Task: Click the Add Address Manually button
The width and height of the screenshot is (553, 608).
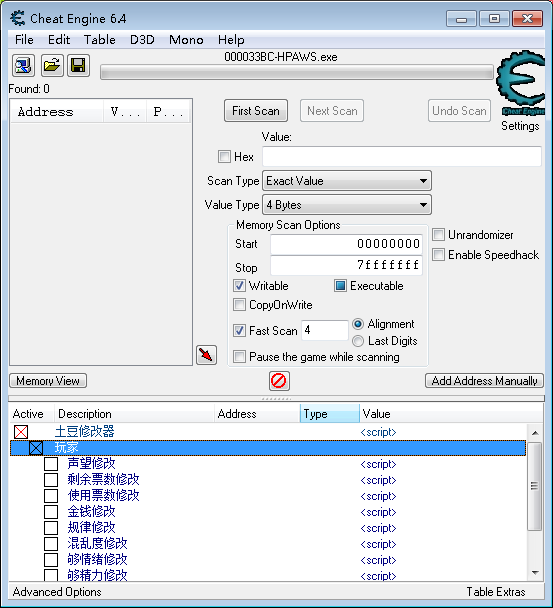Action: [484, 381]
